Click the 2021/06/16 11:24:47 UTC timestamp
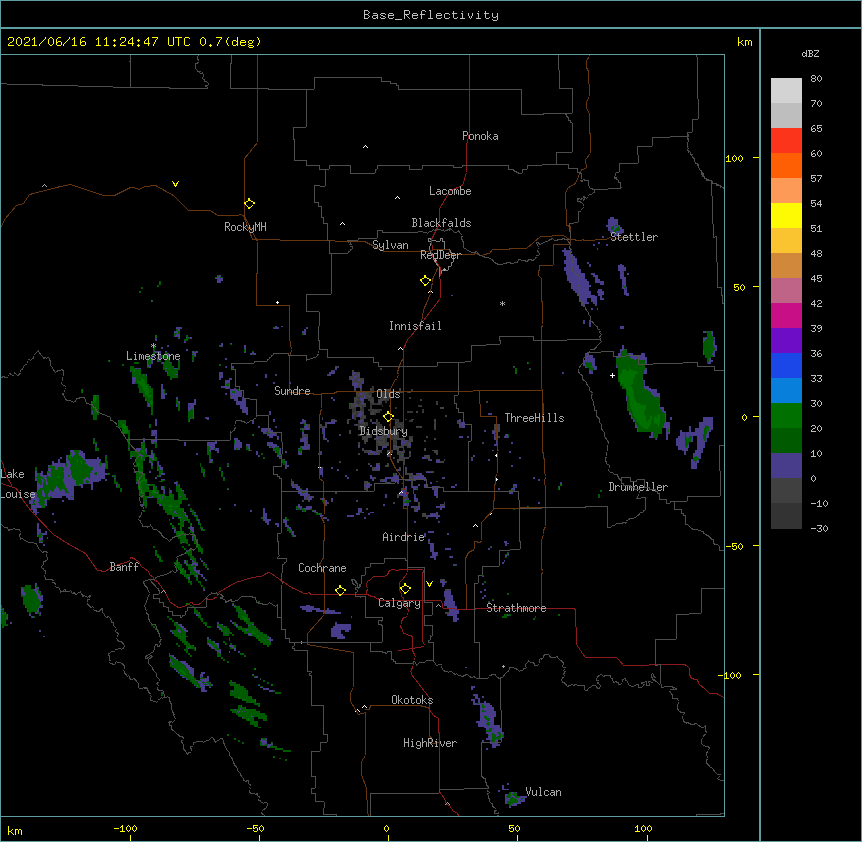Screen dimensions: 862x842 134,42
